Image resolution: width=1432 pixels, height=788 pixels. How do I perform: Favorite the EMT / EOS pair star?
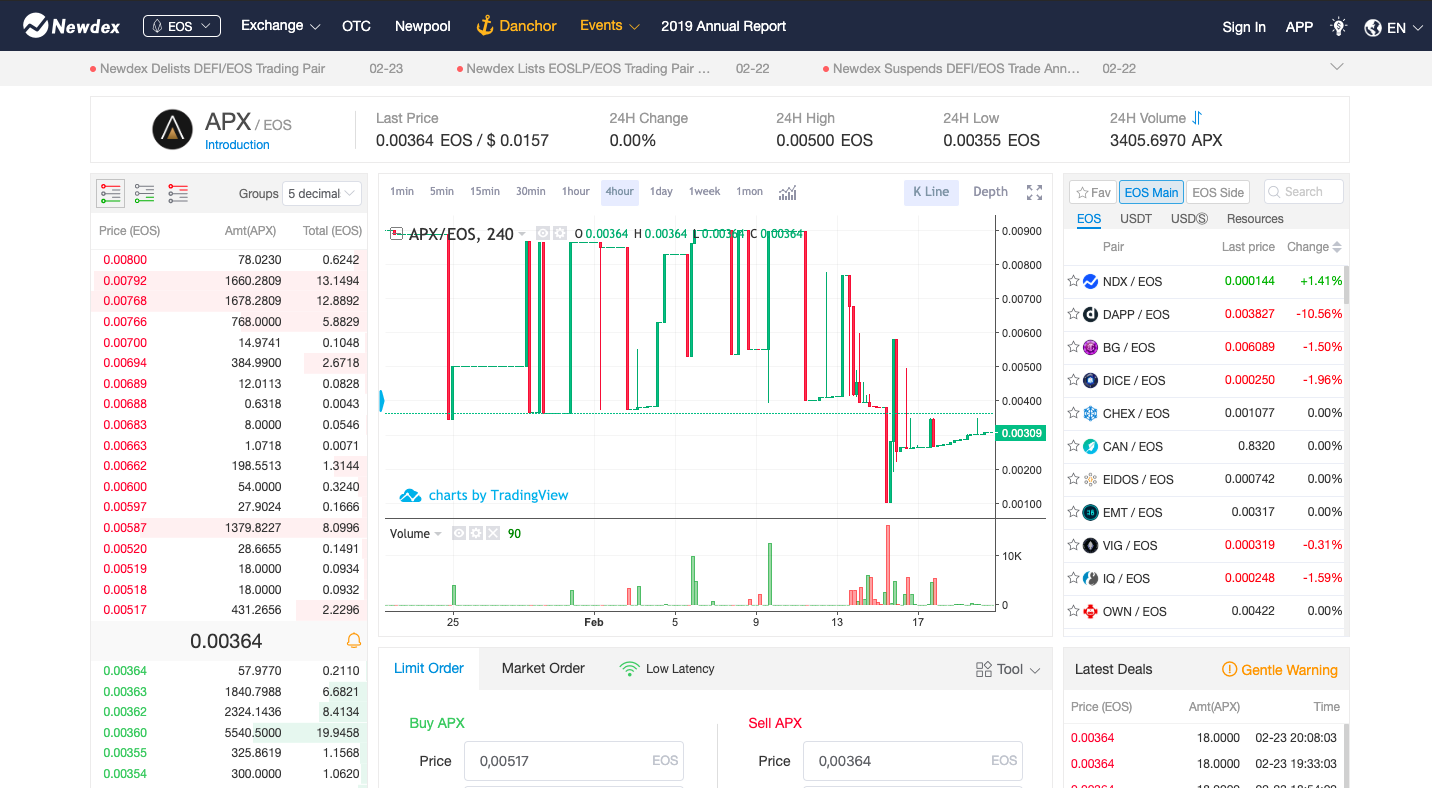point(1073,512)
